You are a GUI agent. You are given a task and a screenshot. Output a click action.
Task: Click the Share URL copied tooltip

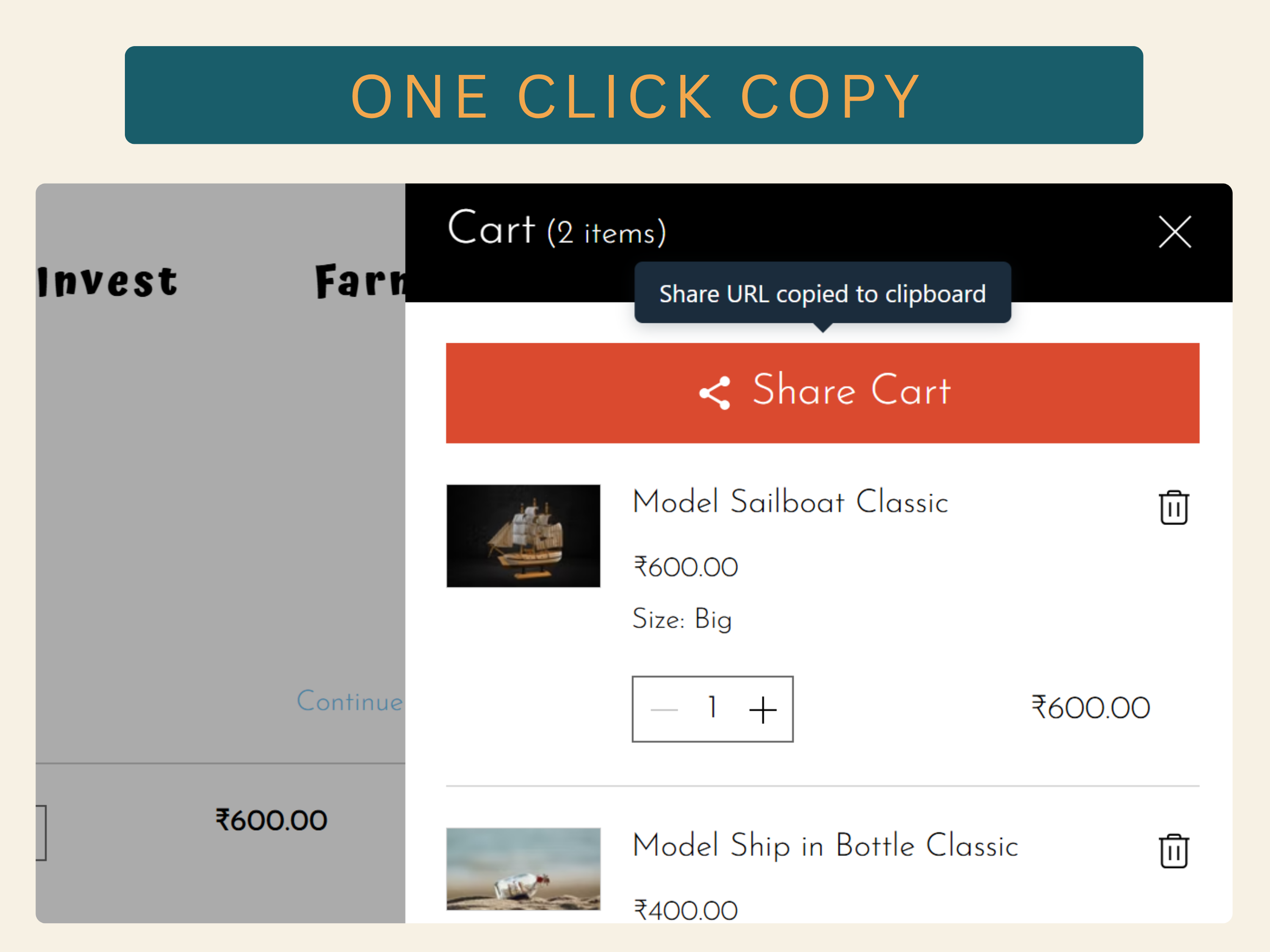click(822, 293)
